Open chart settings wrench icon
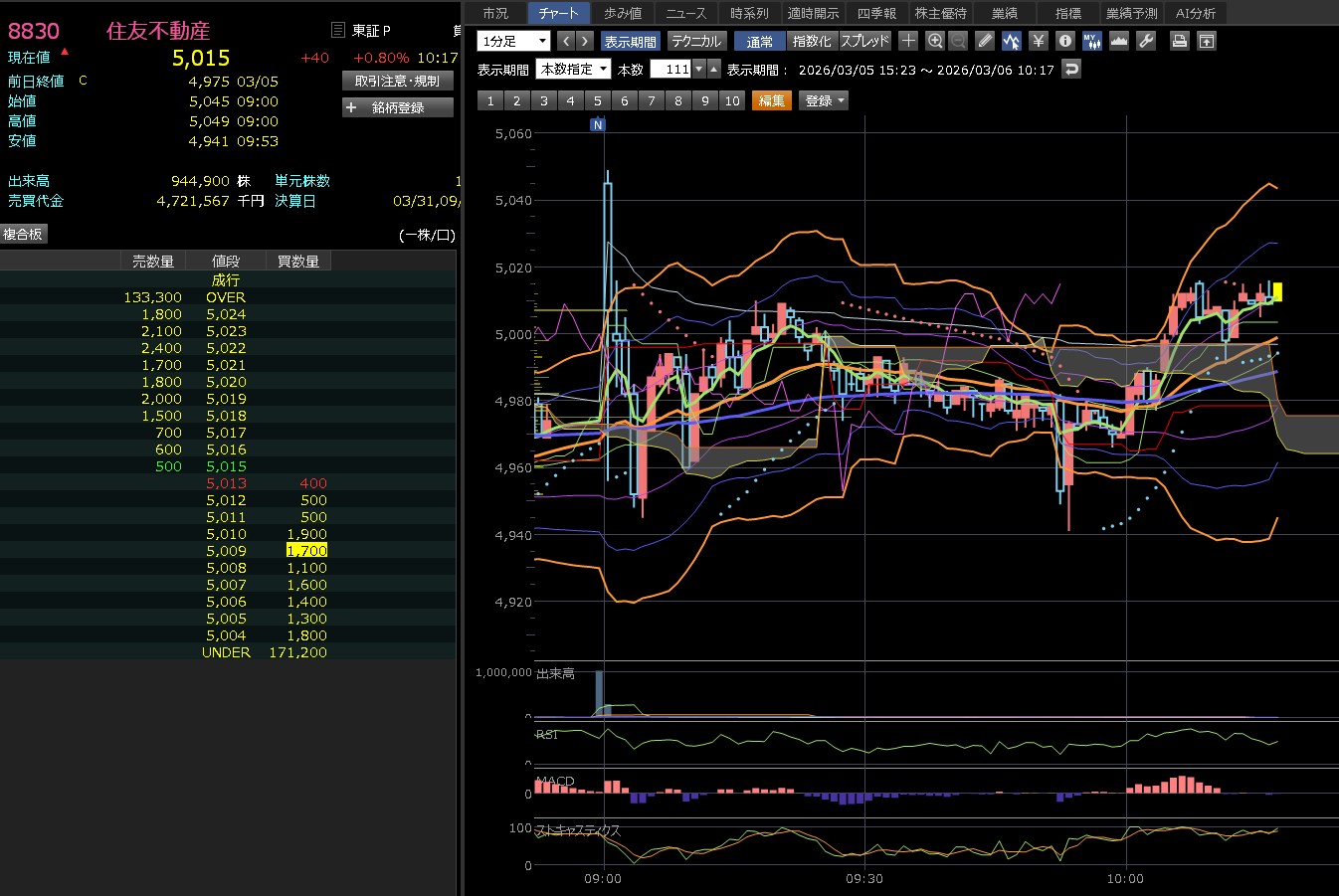 (x=1146, y=41)
